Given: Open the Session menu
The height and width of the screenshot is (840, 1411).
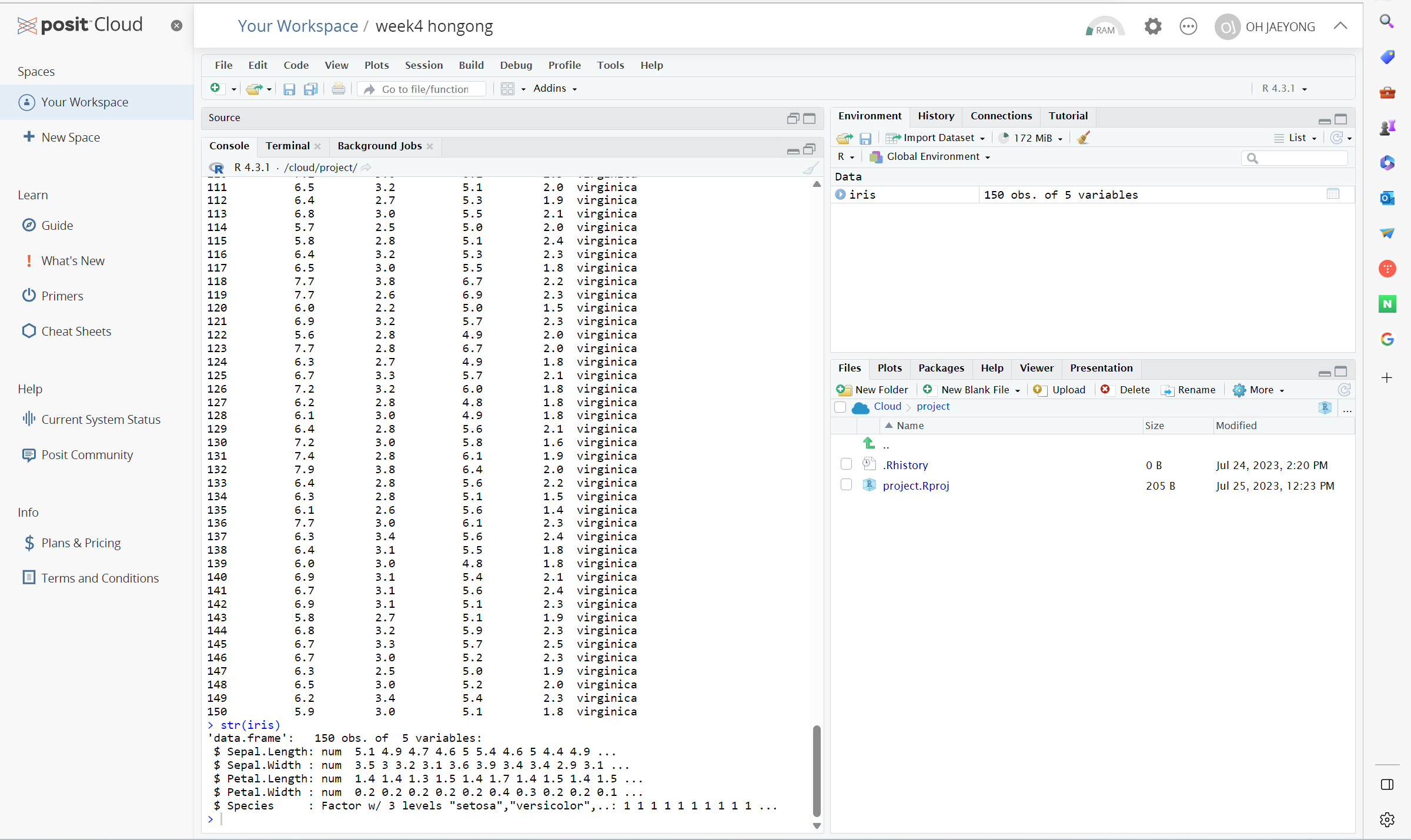Looking at the screenshot, I should (x=423, y=65).
